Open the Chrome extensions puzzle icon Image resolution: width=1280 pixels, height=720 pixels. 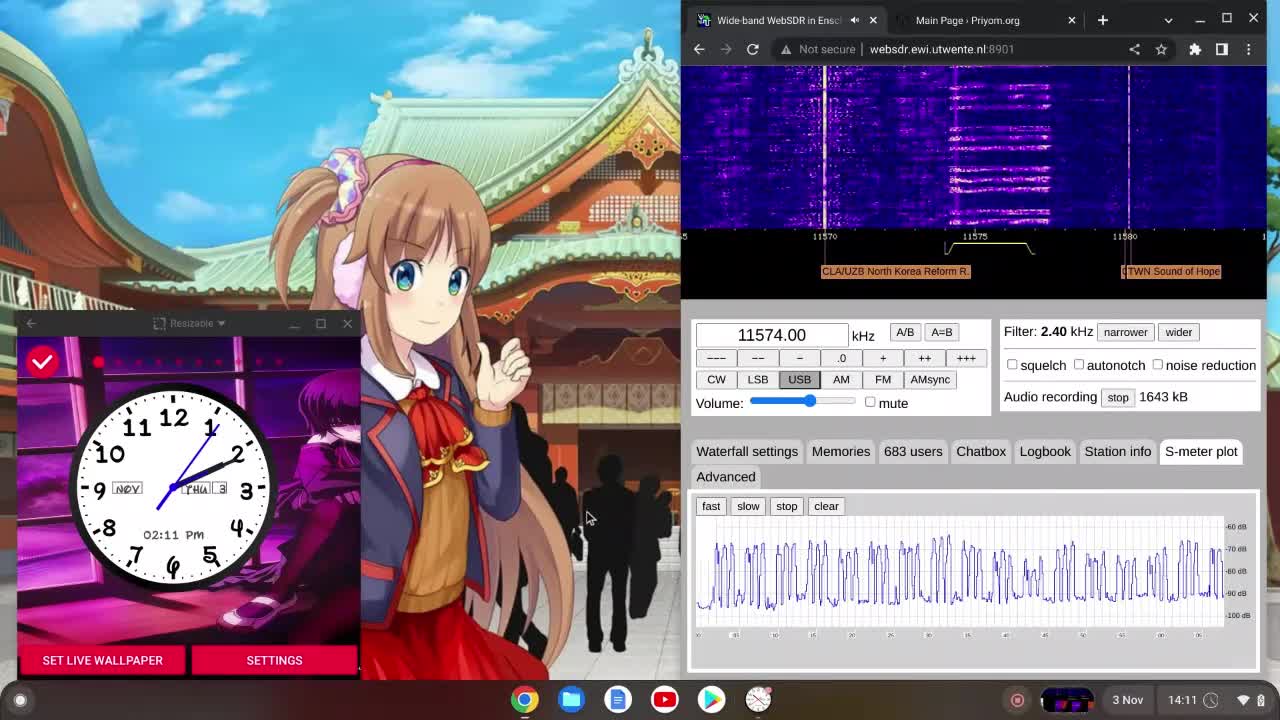[x=1195, y=49]
